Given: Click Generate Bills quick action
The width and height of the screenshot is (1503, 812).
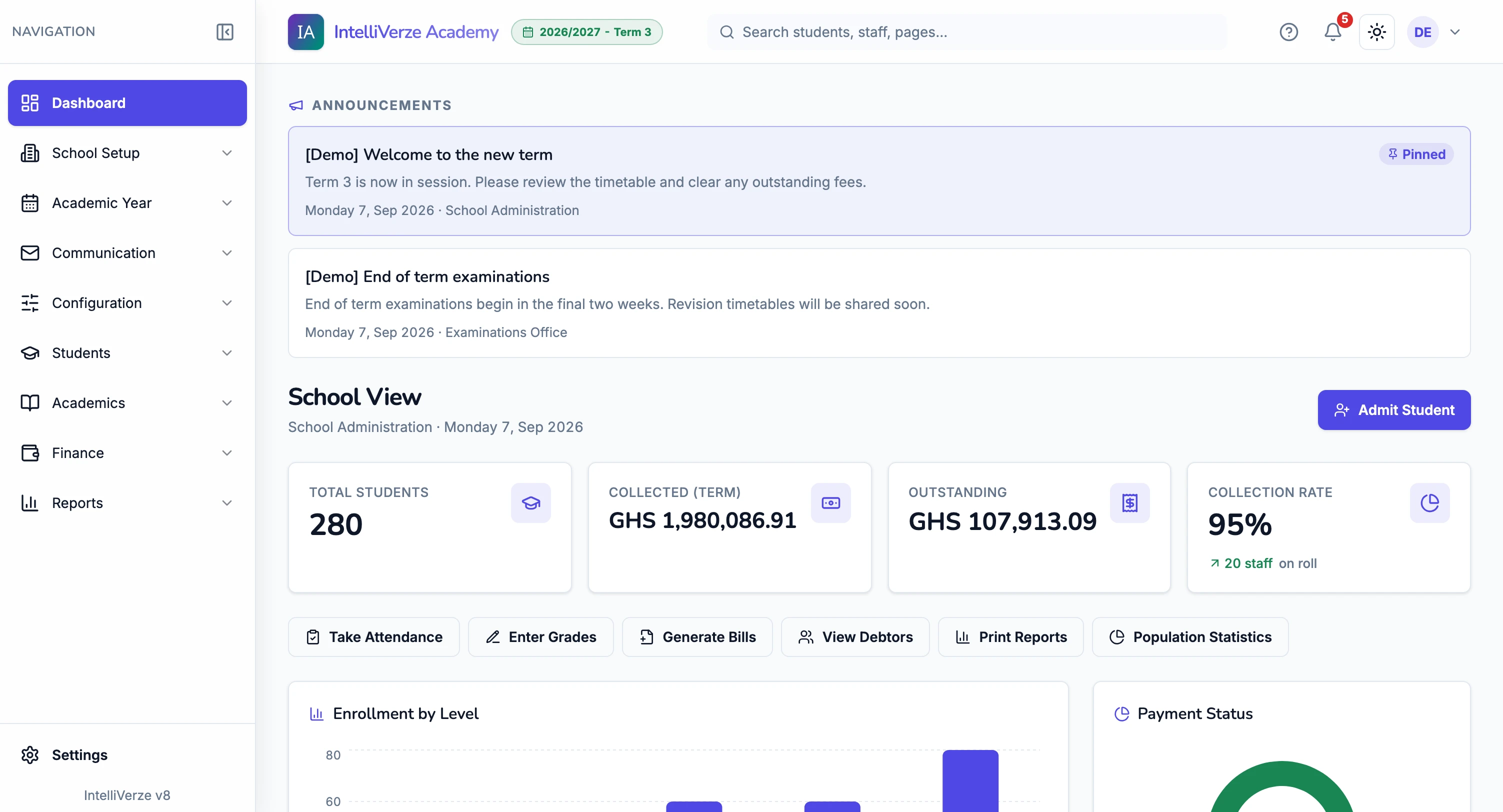Looking at the screenshot, I should [697, 637].
